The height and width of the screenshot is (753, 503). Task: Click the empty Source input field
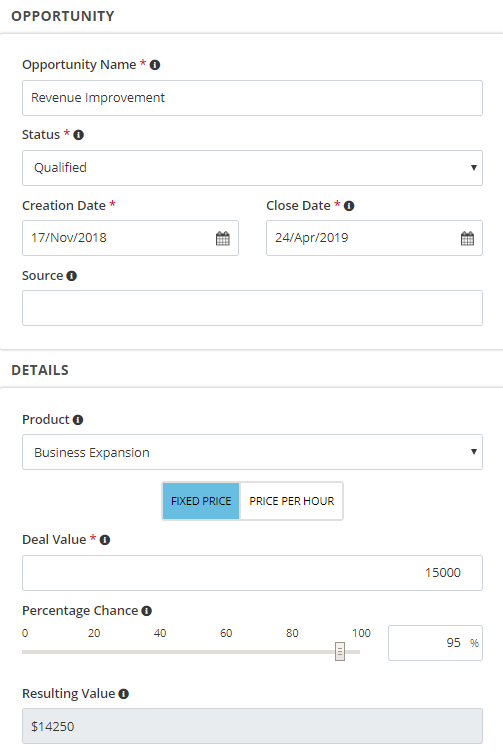pos(252,308)
